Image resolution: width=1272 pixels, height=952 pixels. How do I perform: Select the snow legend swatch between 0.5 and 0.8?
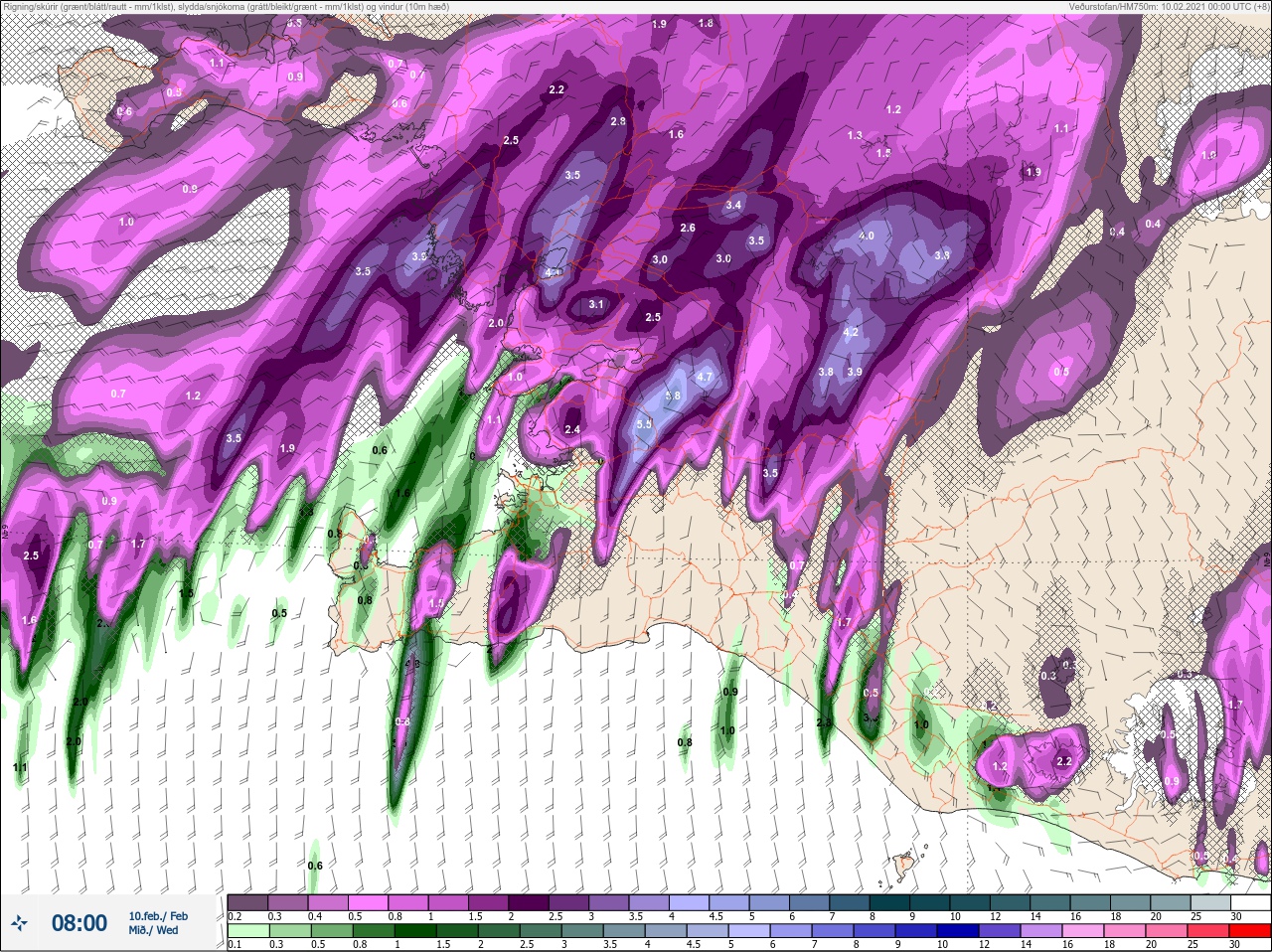point(368,902)
